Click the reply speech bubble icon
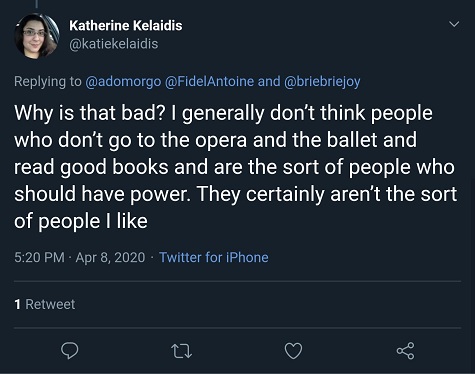The image size is (475, 374). pos(69,351)
